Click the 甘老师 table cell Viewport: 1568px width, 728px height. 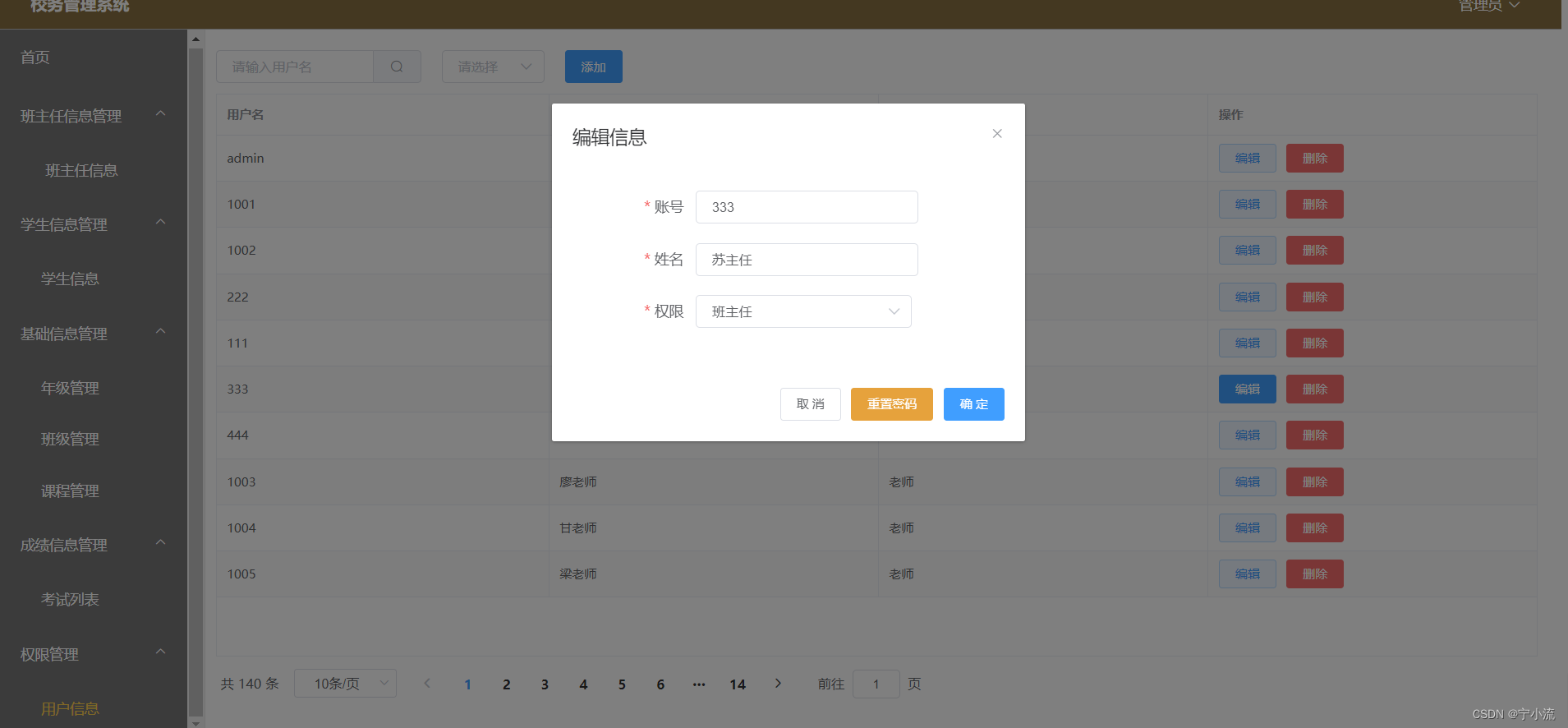tap(713, 528)
